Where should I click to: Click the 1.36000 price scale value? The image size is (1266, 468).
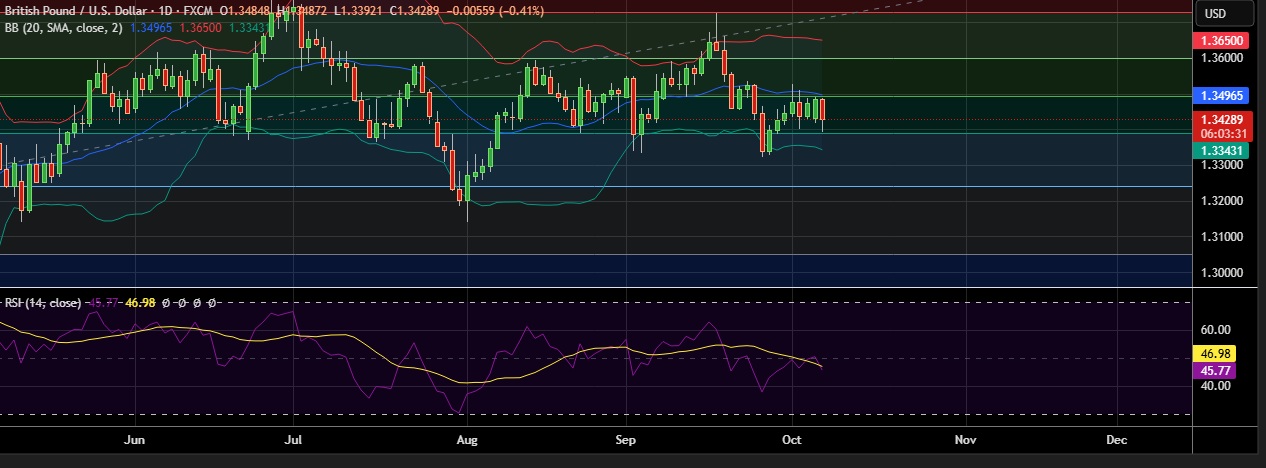click(x=1221, y=58)
